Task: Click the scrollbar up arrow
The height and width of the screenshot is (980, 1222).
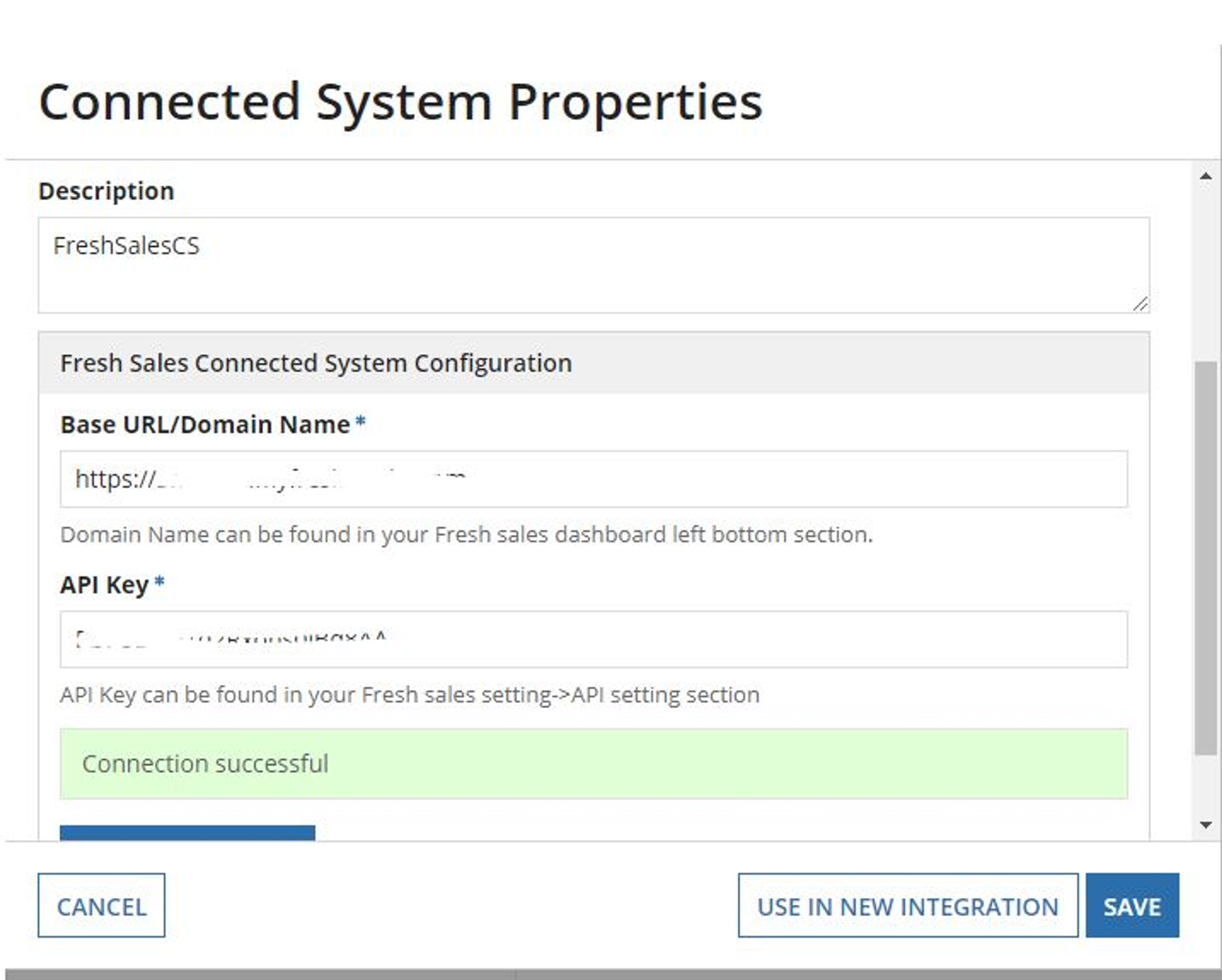Action: pyautogui.click(x=1206, y=176)
